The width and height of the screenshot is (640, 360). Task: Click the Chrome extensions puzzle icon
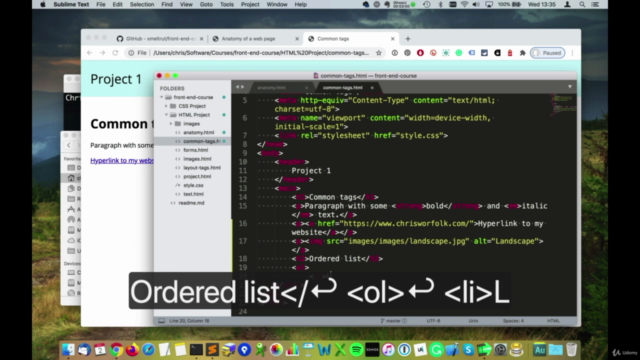click(522, 53)
